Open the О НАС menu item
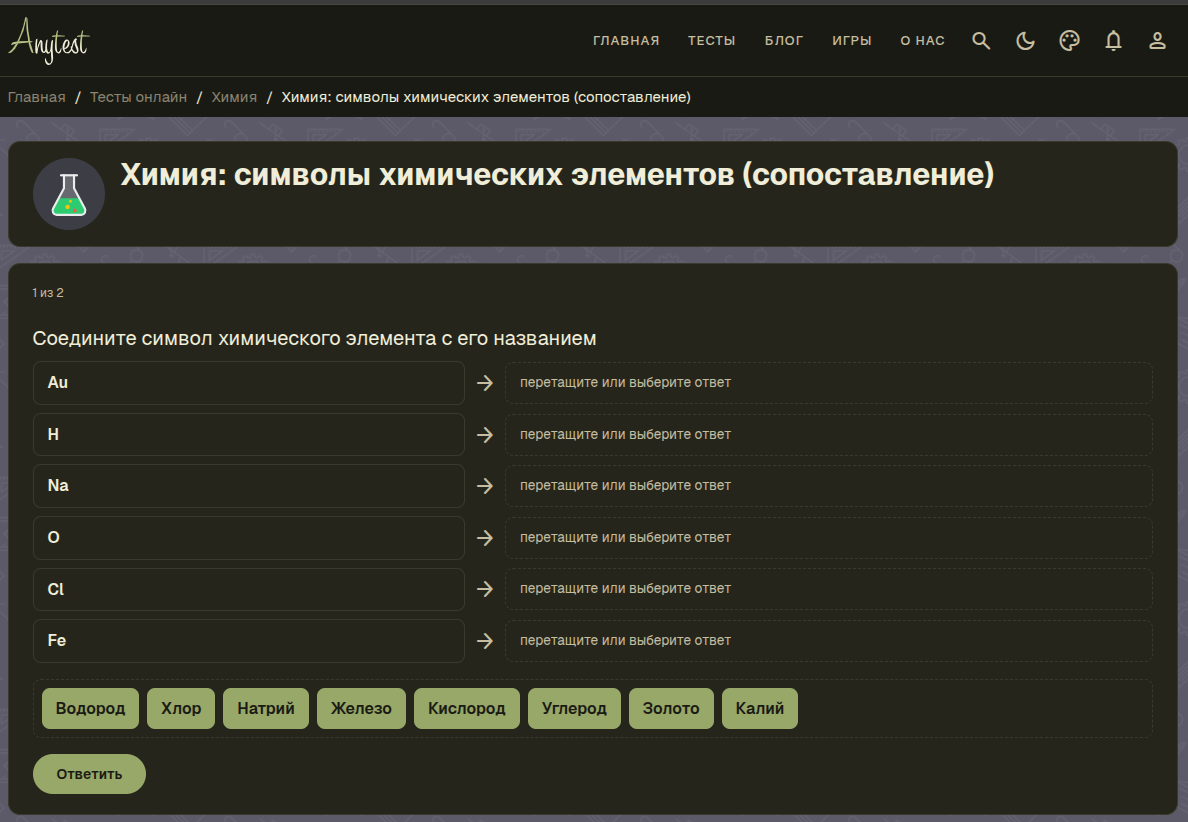 (x=922, y=41)
